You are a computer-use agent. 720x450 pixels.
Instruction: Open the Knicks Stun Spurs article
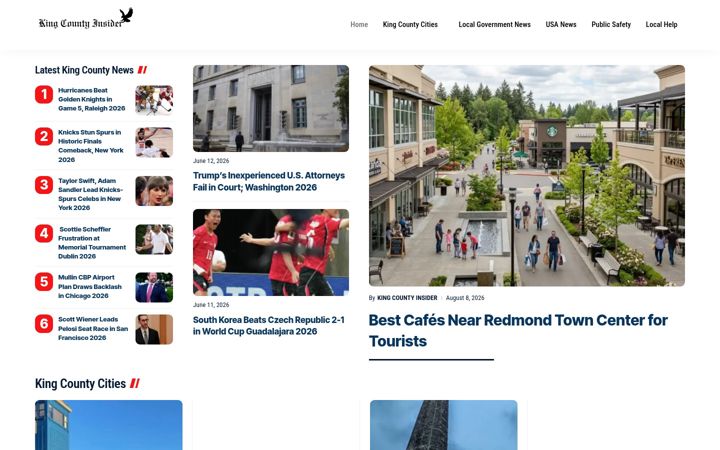click(x=91, y=146)
